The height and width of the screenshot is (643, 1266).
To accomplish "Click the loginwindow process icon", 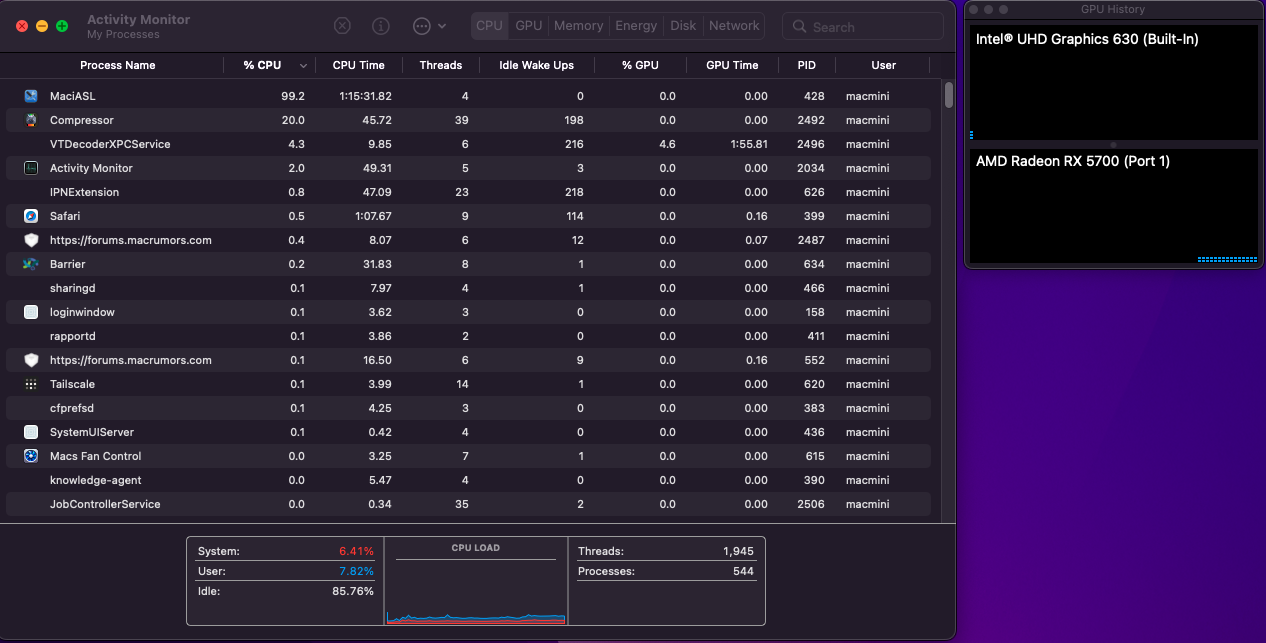I will tap(31, 312).
